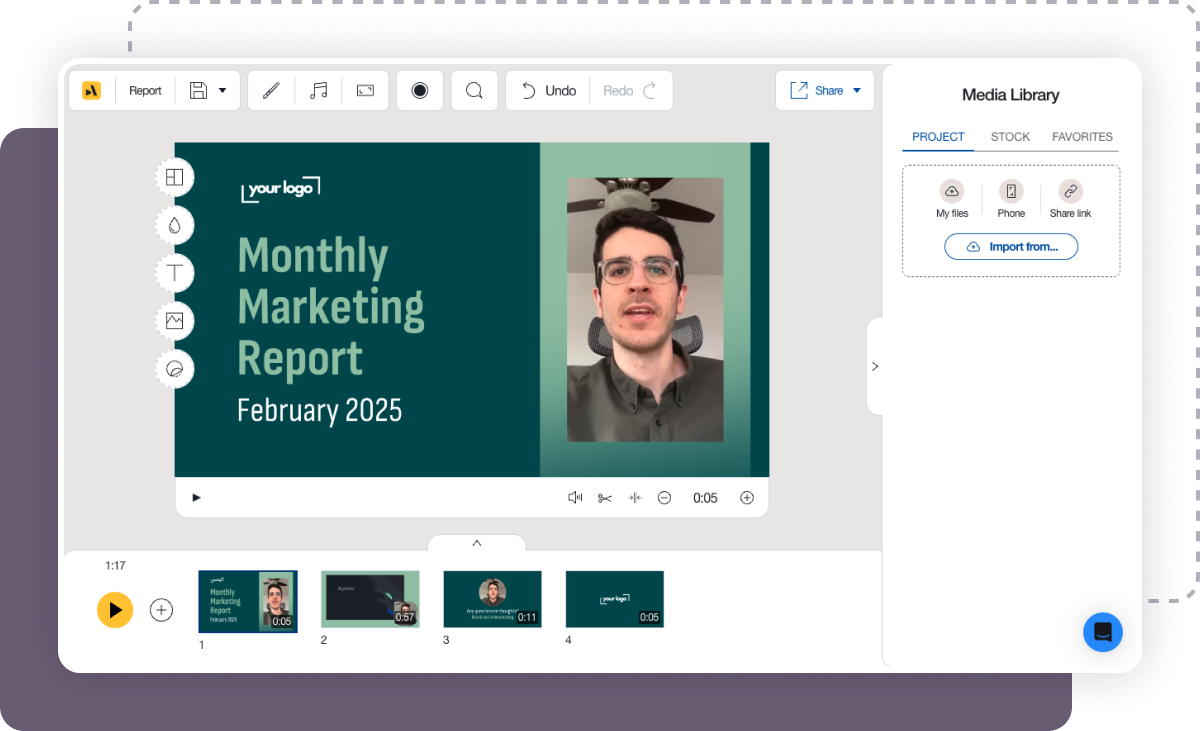Screen dimensions: 1200x731
Task: Expand the Share dropdown arrow
Action: [855, 90]
